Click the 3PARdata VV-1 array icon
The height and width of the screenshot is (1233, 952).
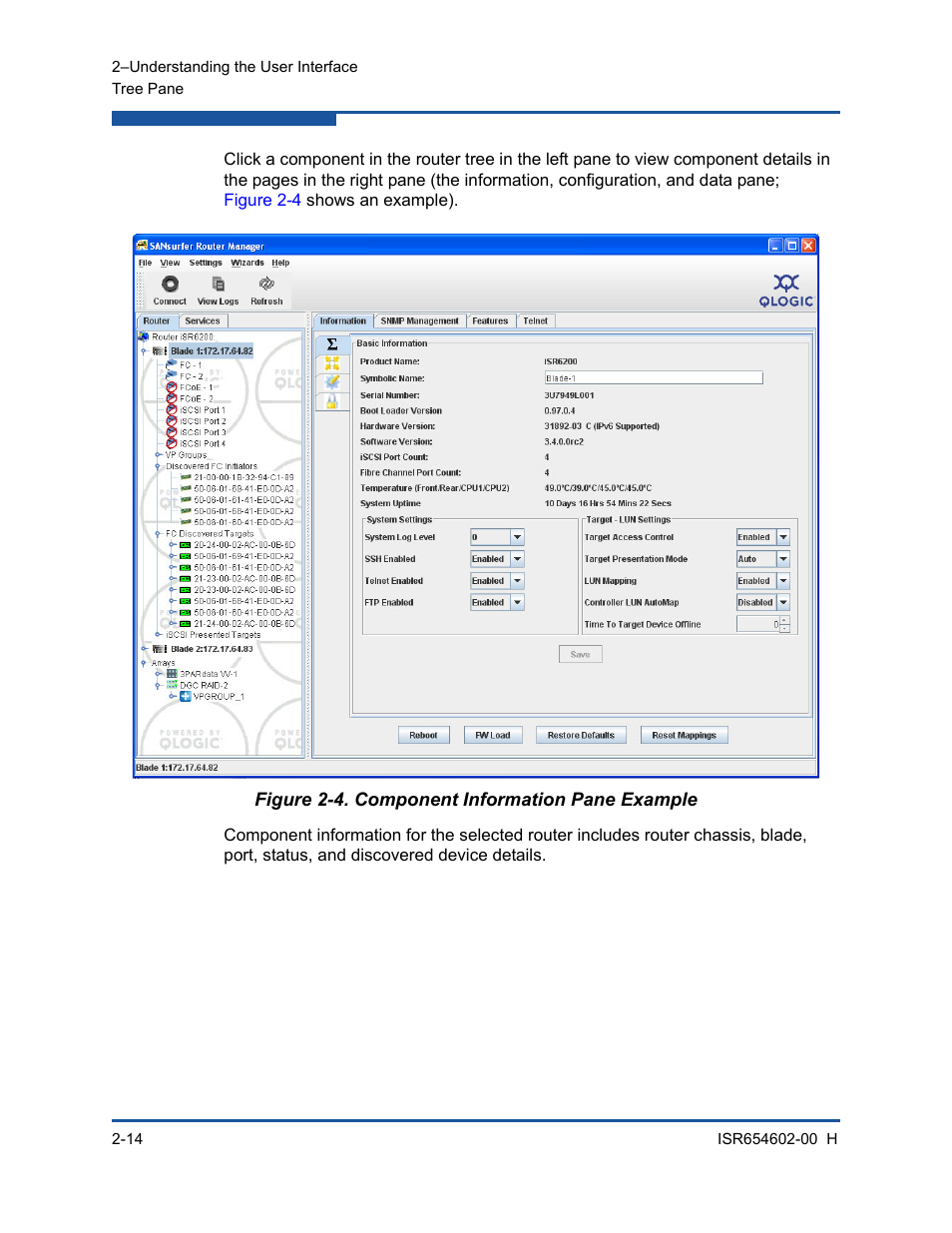[x=172, y=674]
